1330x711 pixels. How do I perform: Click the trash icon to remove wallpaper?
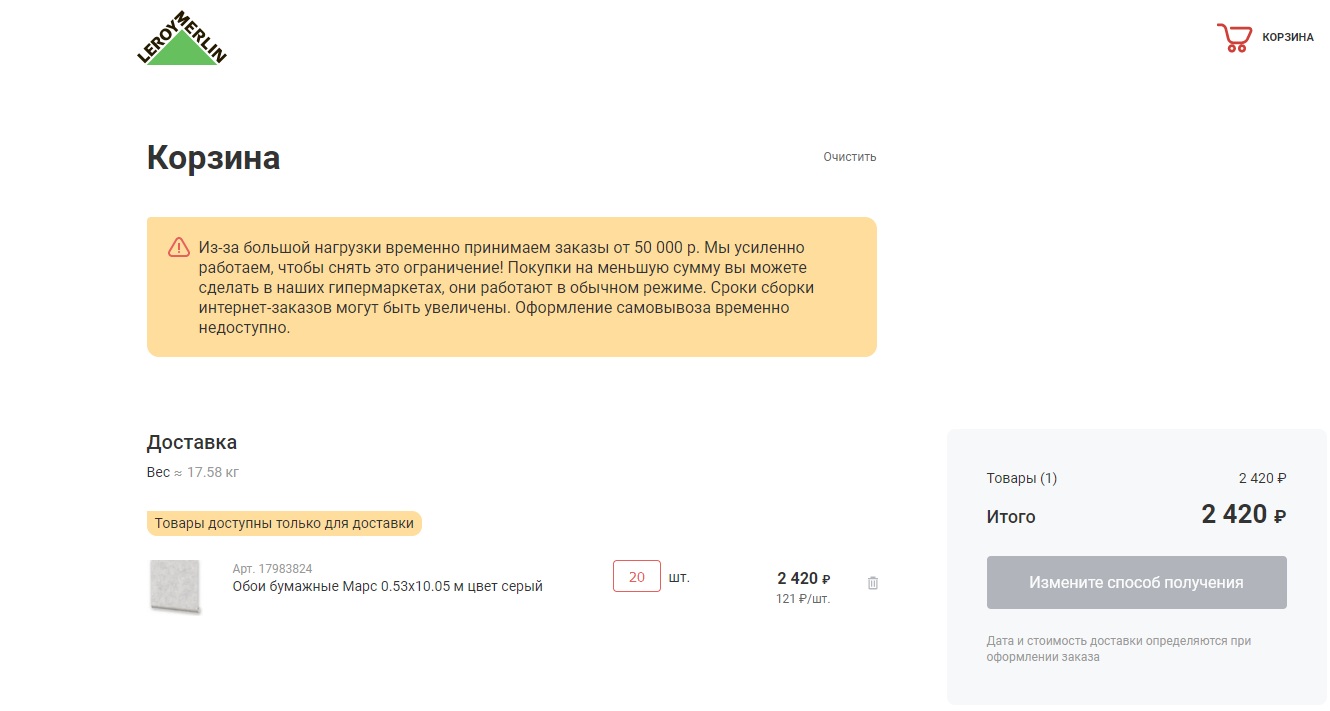pyautogui.click(x=872, y=583)
